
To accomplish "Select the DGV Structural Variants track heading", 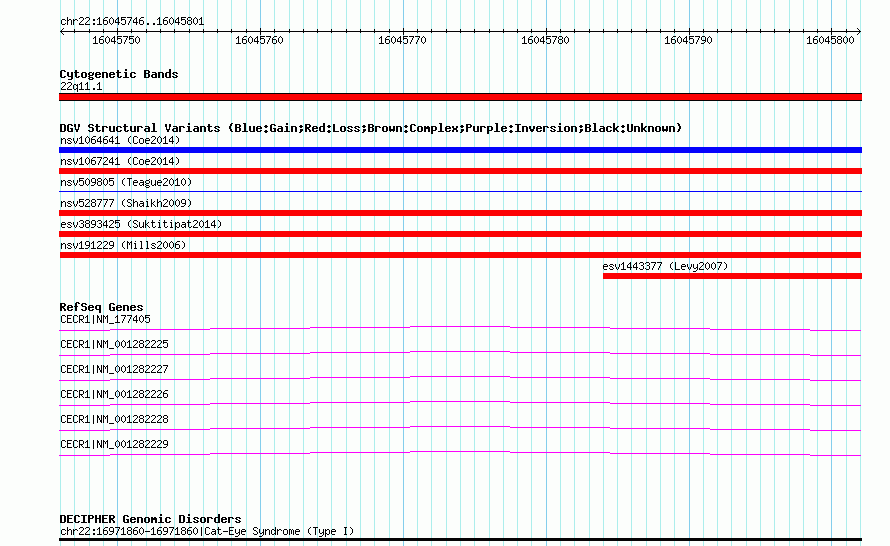I will [371, 128].
